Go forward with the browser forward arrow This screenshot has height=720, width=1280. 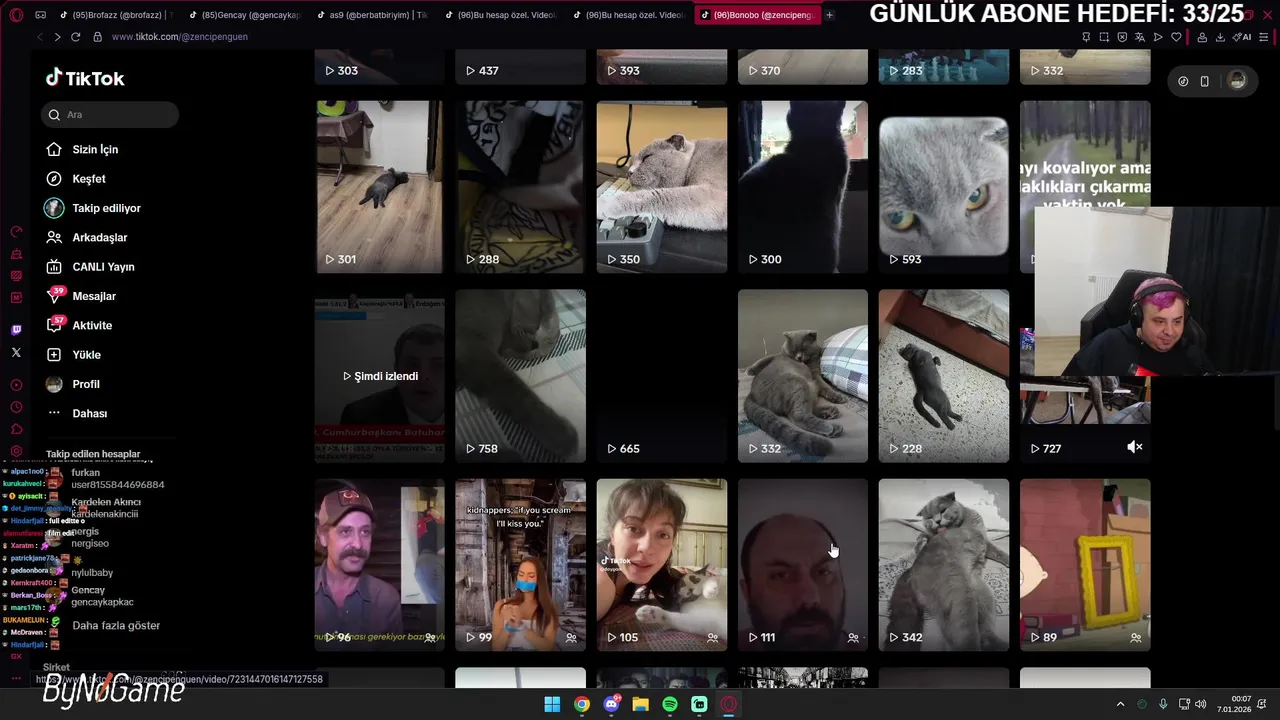(56, 37)
